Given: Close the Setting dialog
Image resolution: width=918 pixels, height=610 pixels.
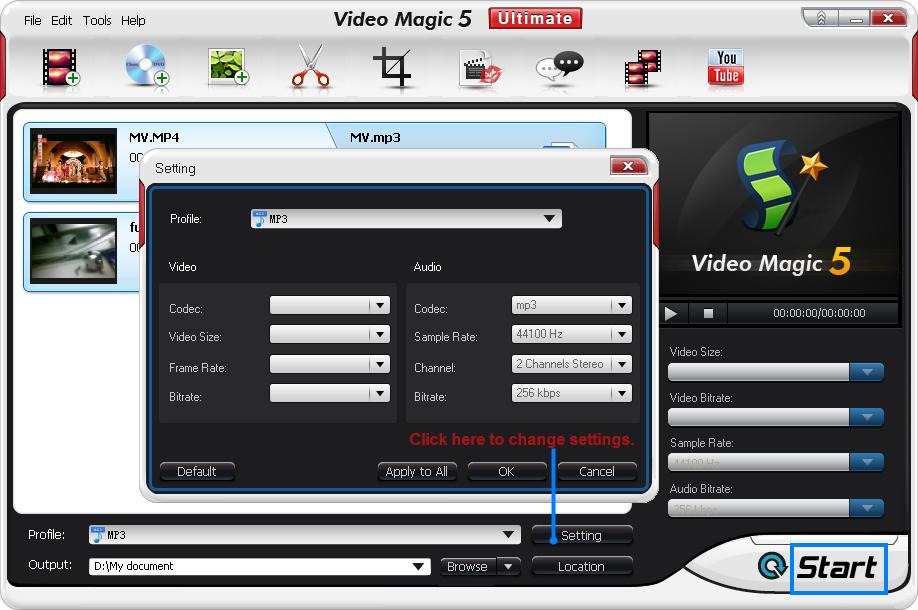Looking at the screenshot, I should pyautogui.click(x=628, y=166).
